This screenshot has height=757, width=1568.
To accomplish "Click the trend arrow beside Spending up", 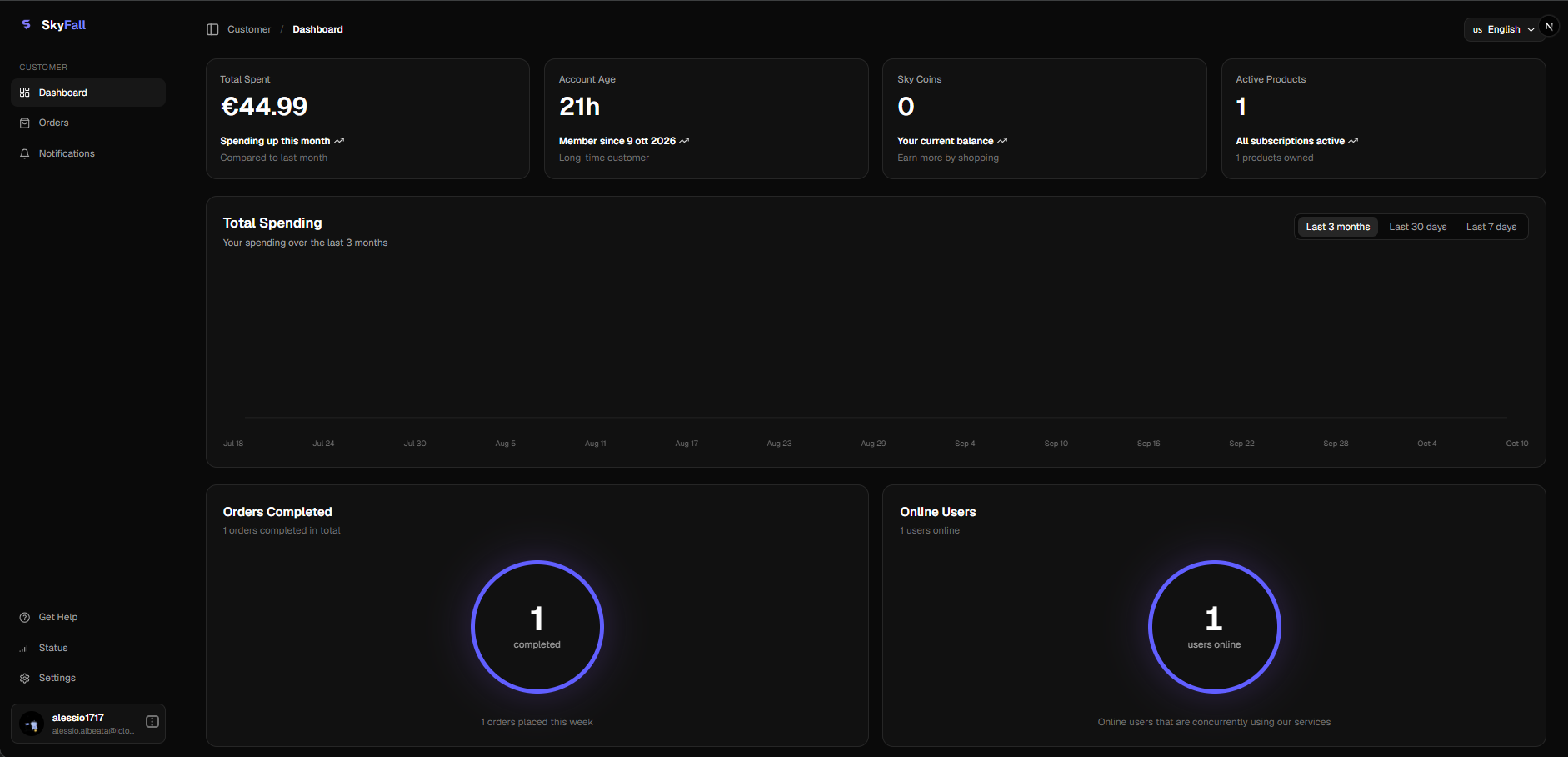I will coord(339,141).
